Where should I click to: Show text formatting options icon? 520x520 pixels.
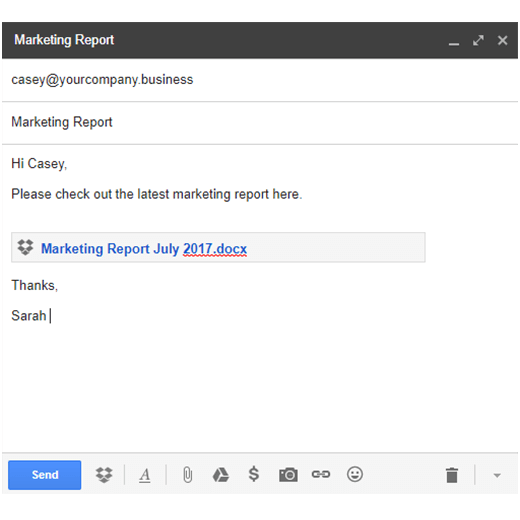145,475
